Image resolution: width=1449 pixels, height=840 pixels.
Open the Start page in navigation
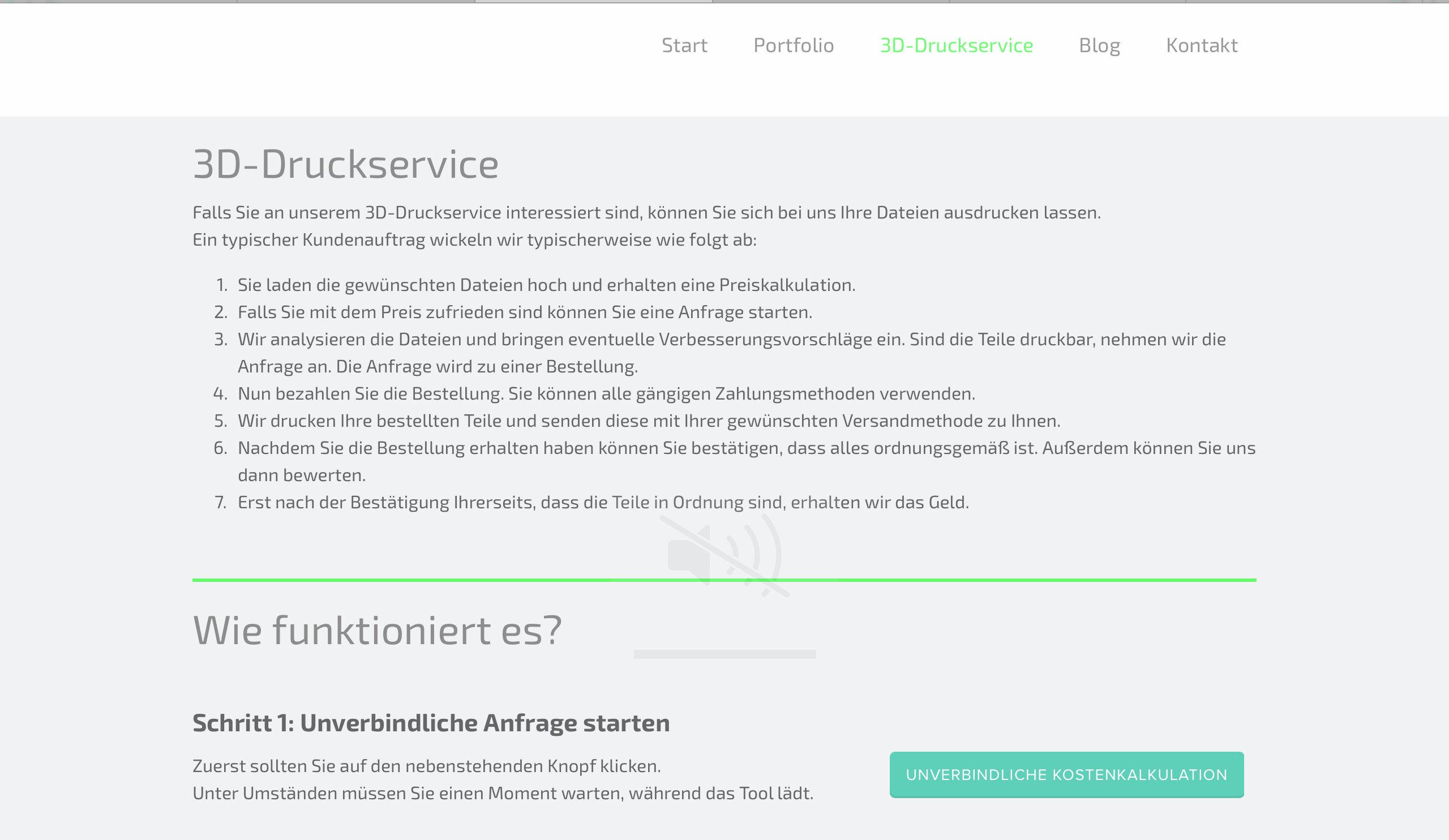684,45
